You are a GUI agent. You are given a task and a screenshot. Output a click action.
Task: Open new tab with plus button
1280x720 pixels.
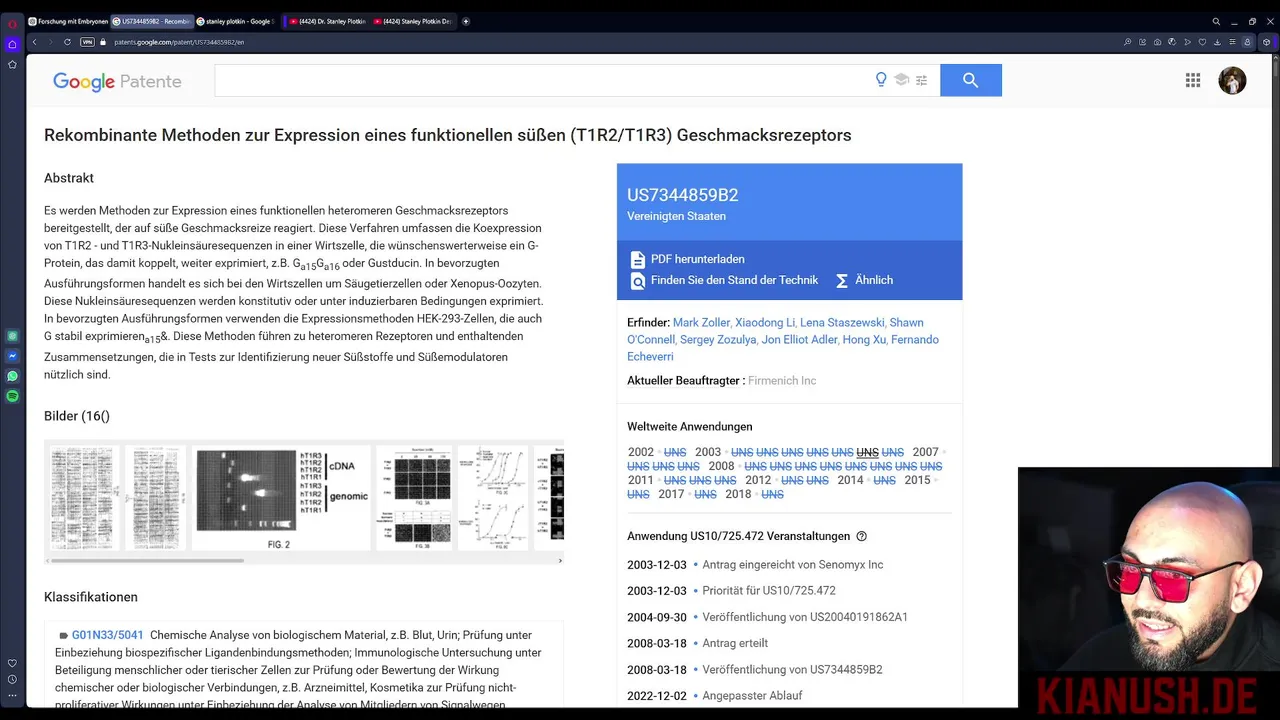point(466,21)
